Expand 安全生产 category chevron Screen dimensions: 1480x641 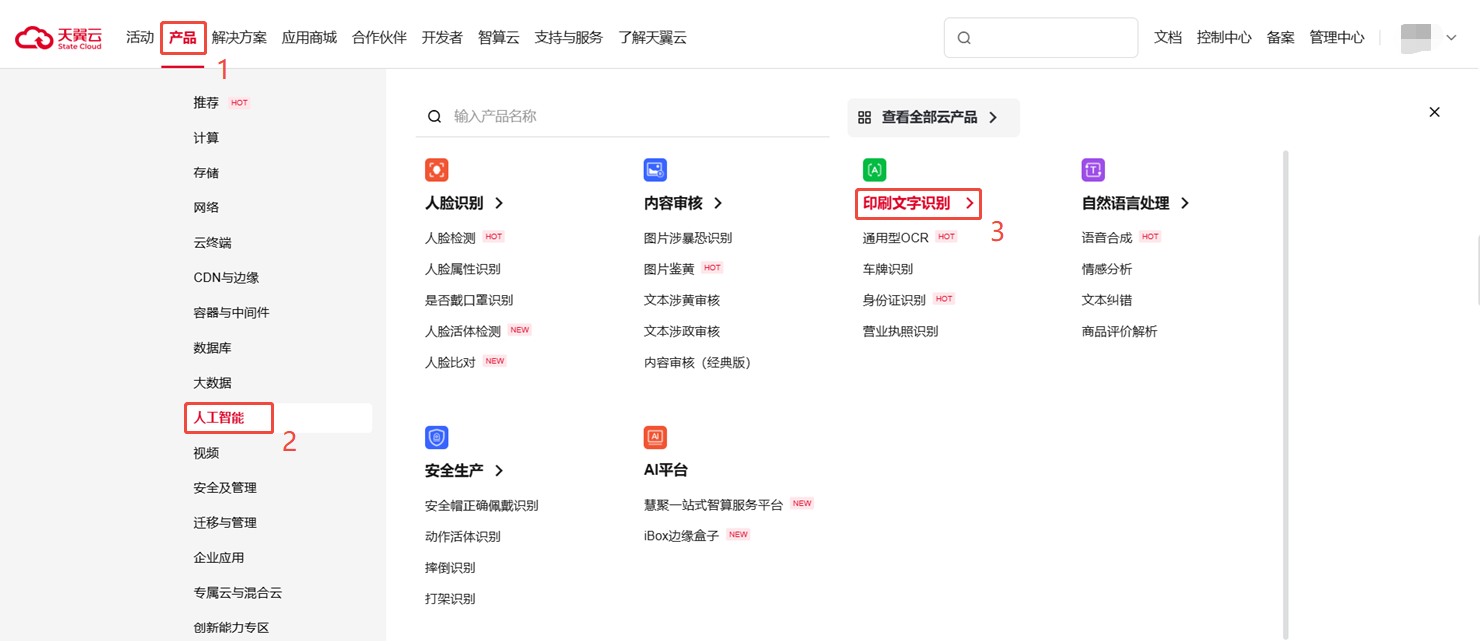[x=499, y=470]
